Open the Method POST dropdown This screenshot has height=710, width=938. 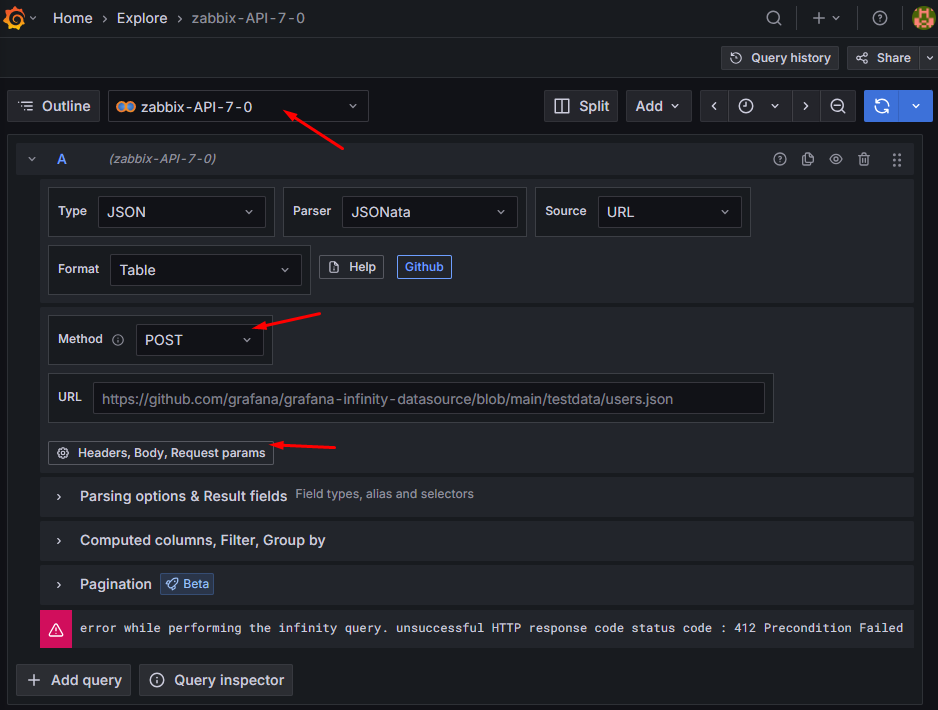200,340
